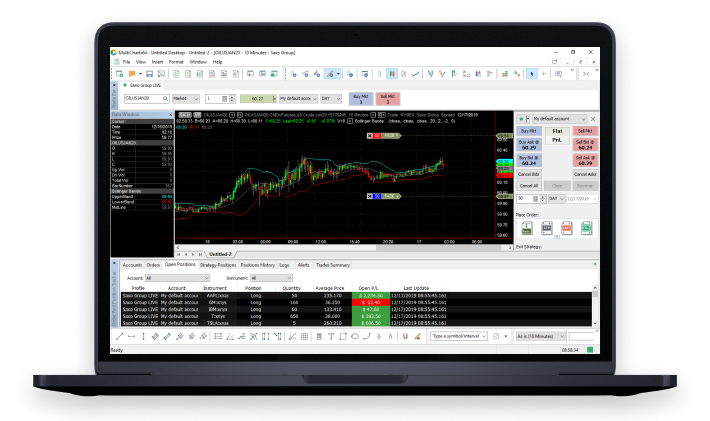The width and height of the screenshot is (710, 421).
Task: Open the trade bar DAY dropdown
Action: pyautogui.click(x=331, y=98)
